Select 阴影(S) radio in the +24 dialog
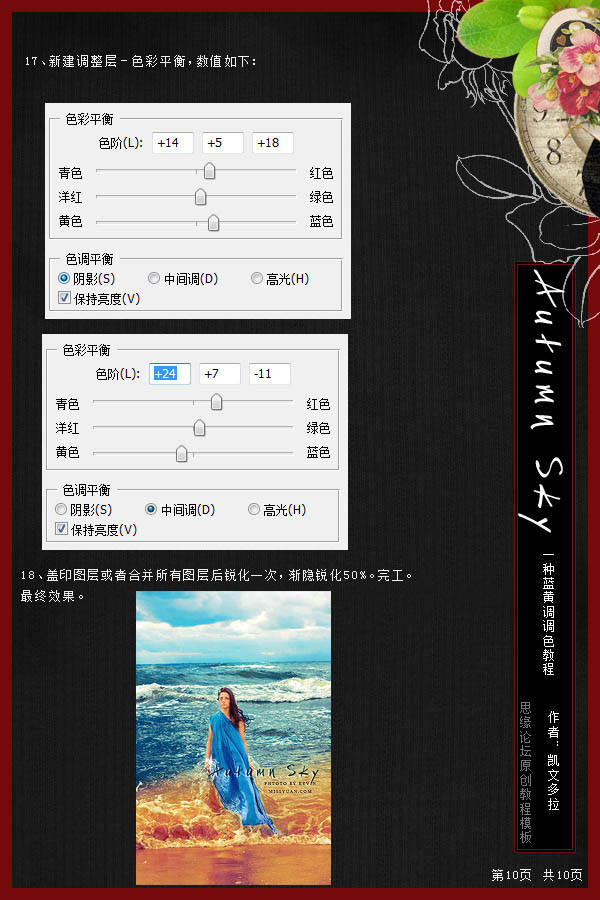The height and width of the screenshot is (900, 600). pyautogui.click(x=61, y=510)
